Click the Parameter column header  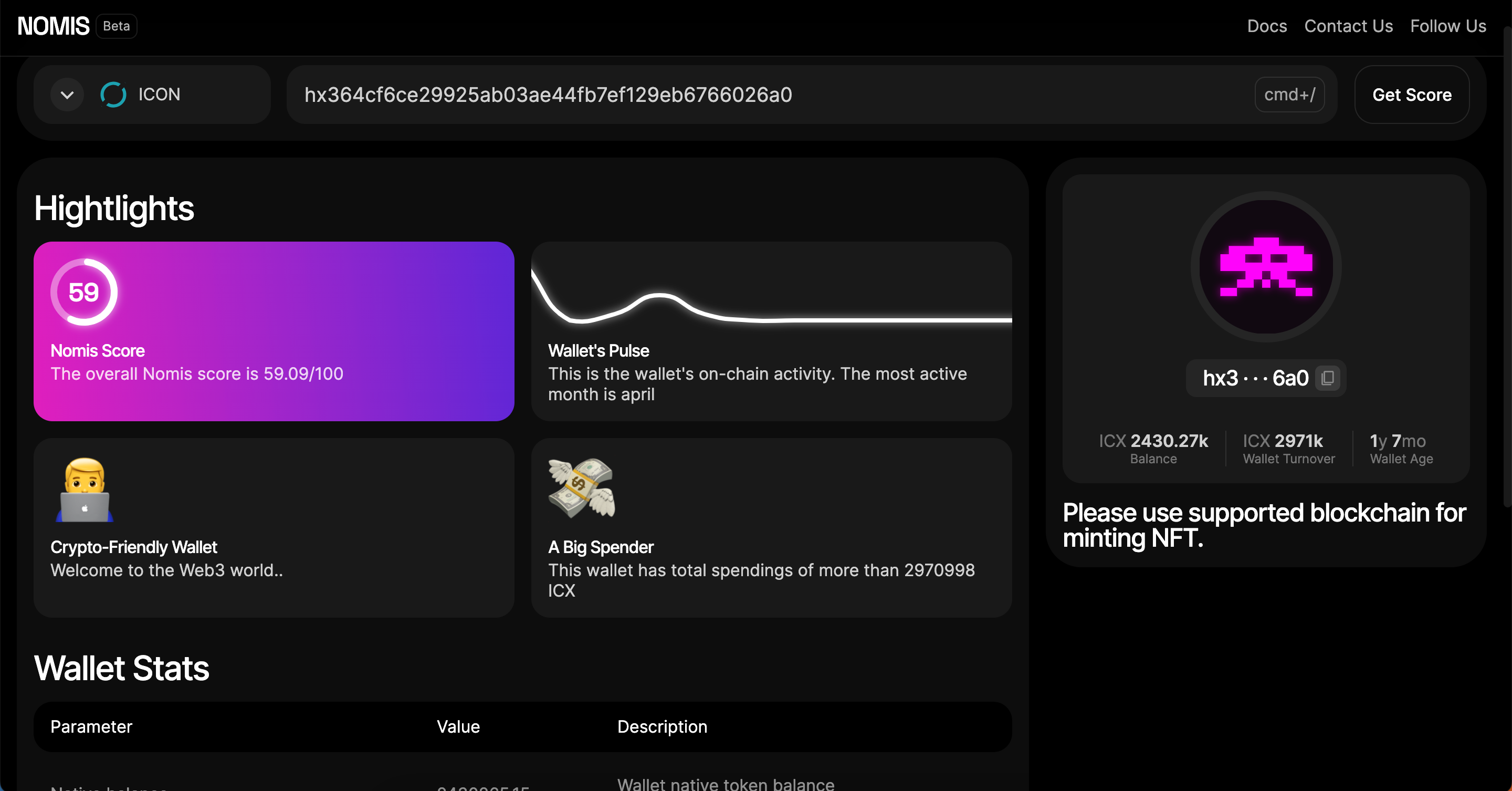(91, 726)
